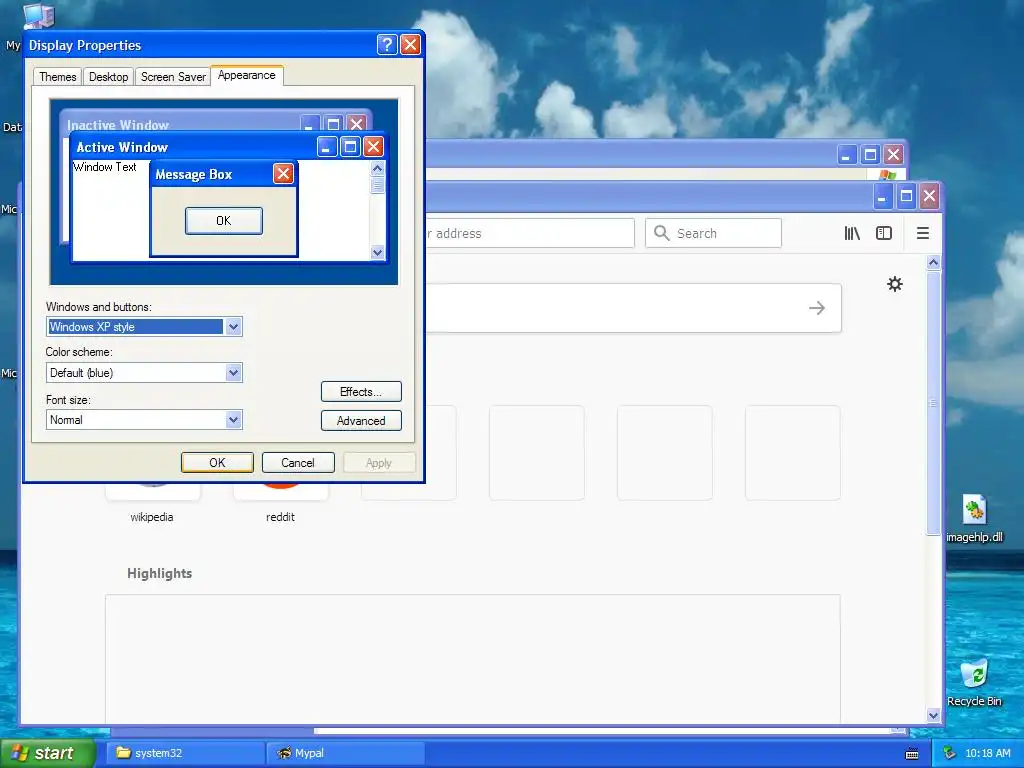Expand the Font size dropdown

click(233, 420)
